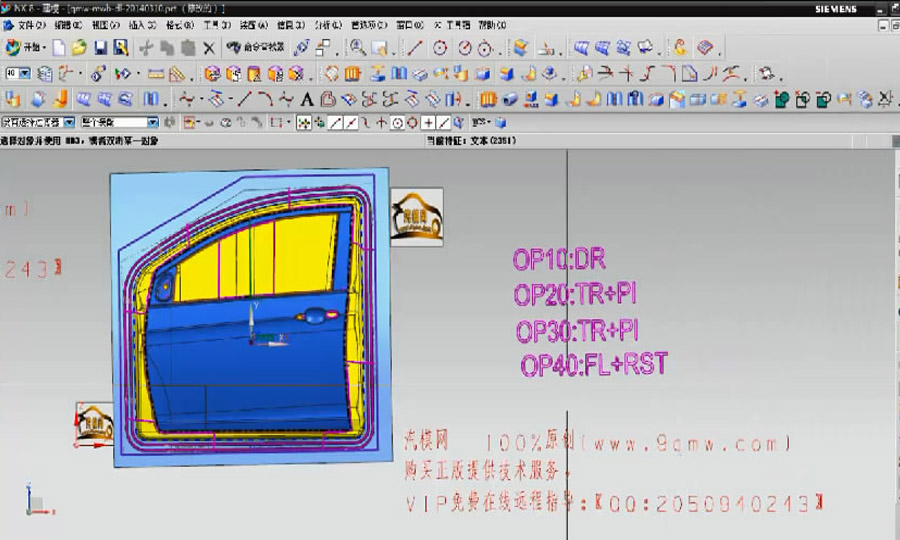Image resolution: width=900 pixels, height=540 pixels.
Task: Toggle the snap end point option
Action: (336, 122)
